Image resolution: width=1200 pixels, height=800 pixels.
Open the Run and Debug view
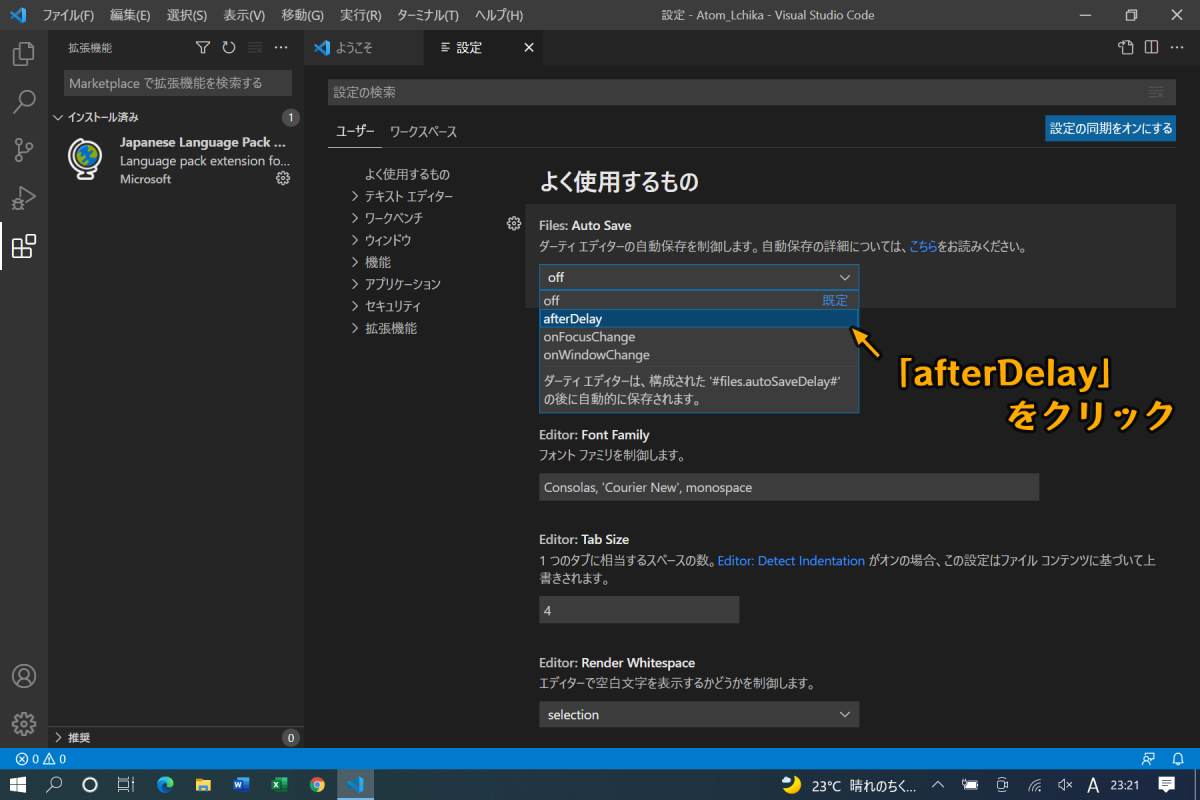coord(24,198)
